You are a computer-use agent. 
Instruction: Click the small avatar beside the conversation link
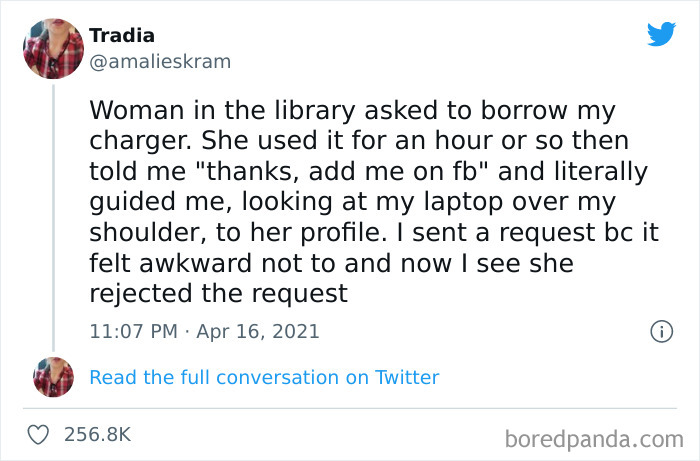(53, 377)
